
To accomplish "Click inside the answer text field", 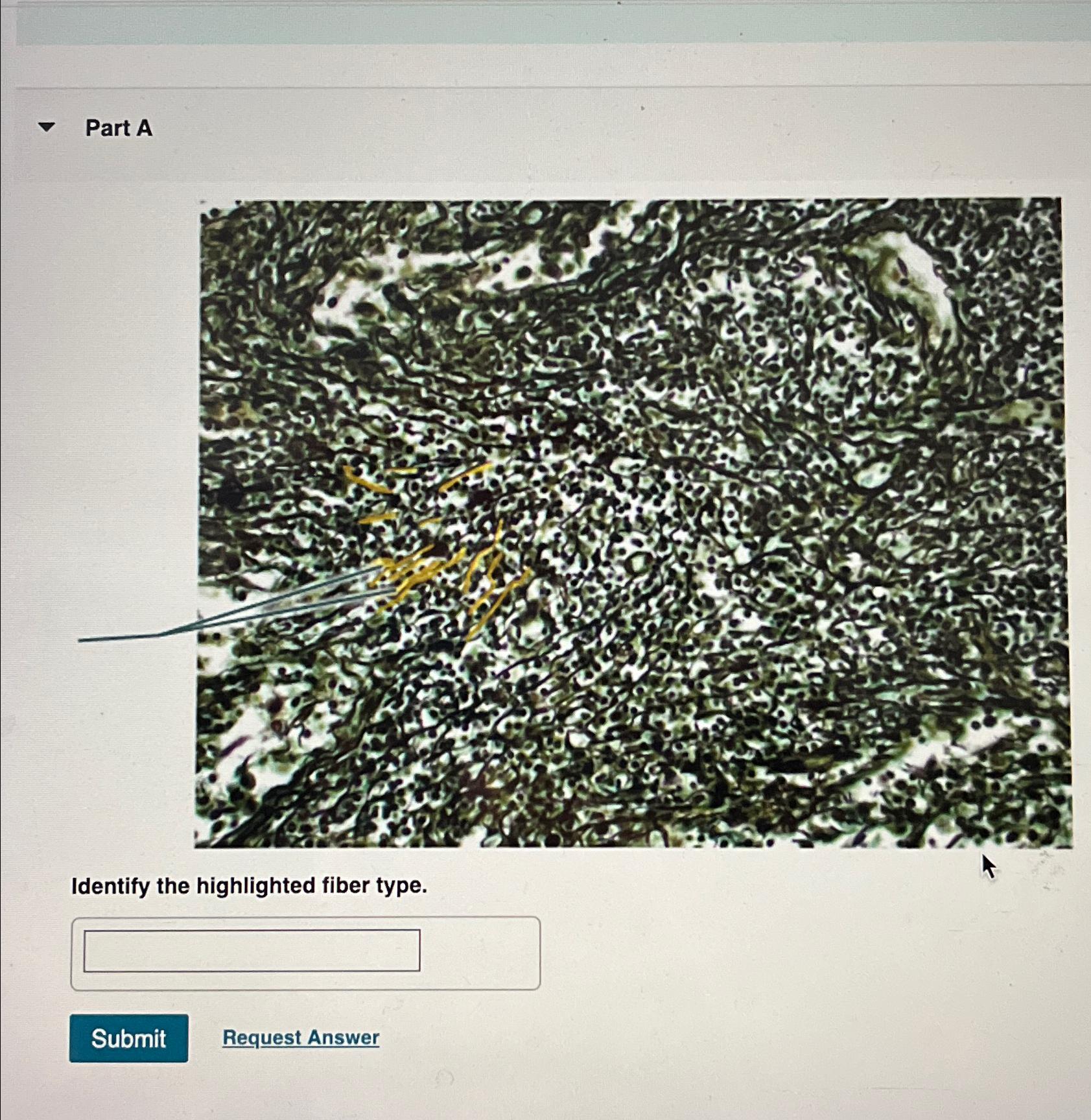I will (252, 950).
